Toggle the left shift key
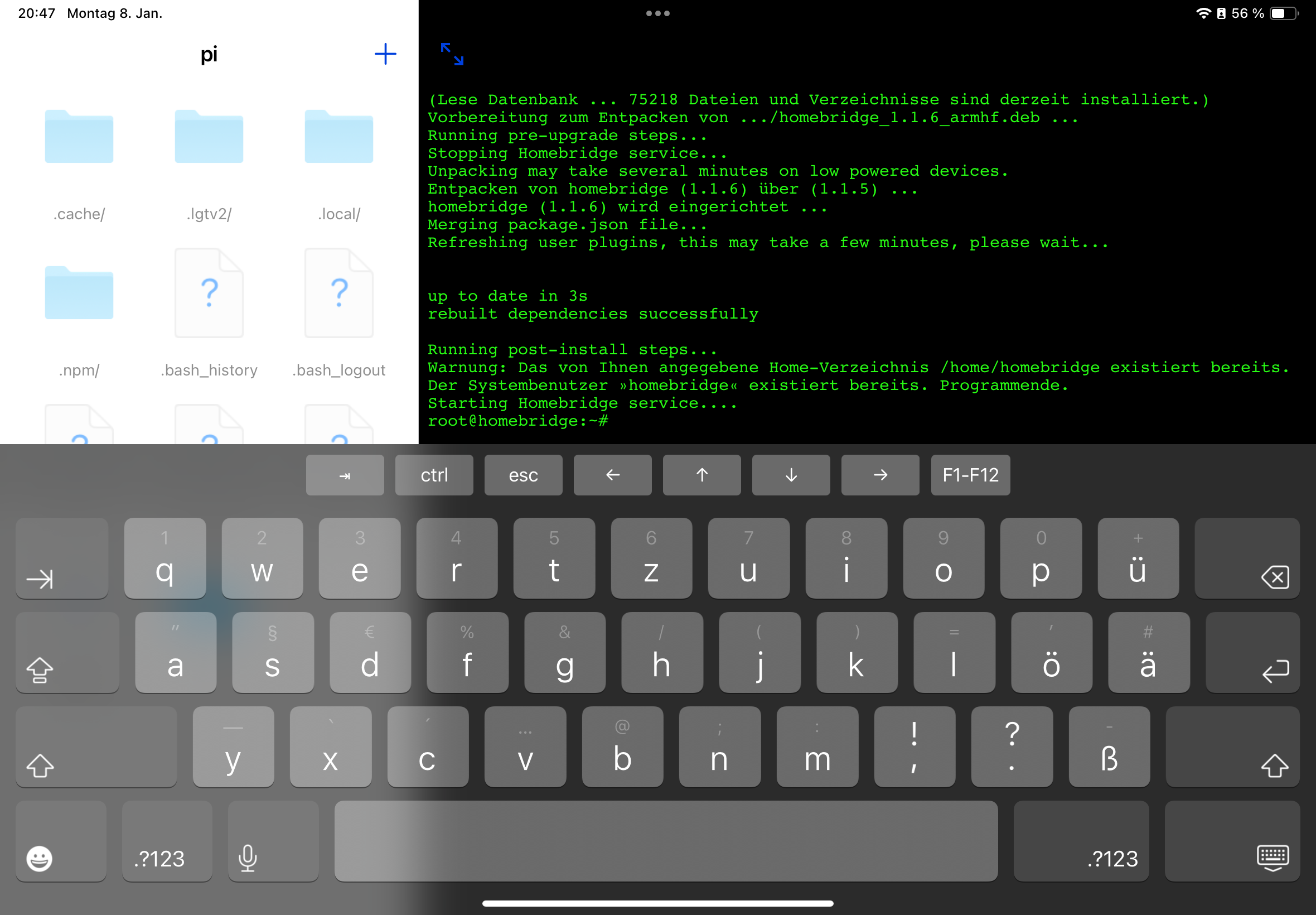Image resolution: width=1316 pixels, height=915 pixels. click(x=40, y=765)
